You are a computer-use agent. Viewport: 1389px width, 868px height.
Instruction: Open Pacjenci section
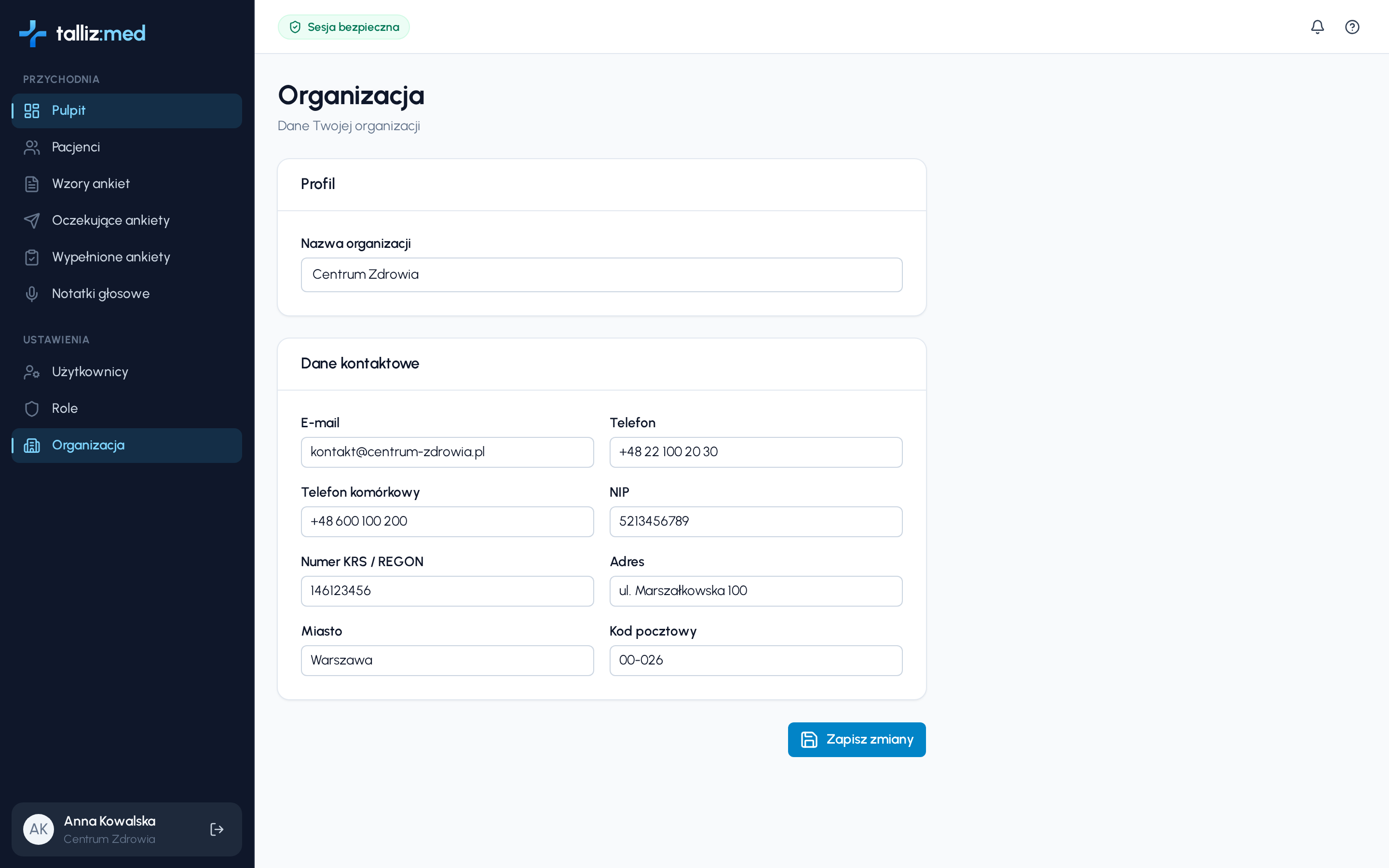(x=127, y=148)
